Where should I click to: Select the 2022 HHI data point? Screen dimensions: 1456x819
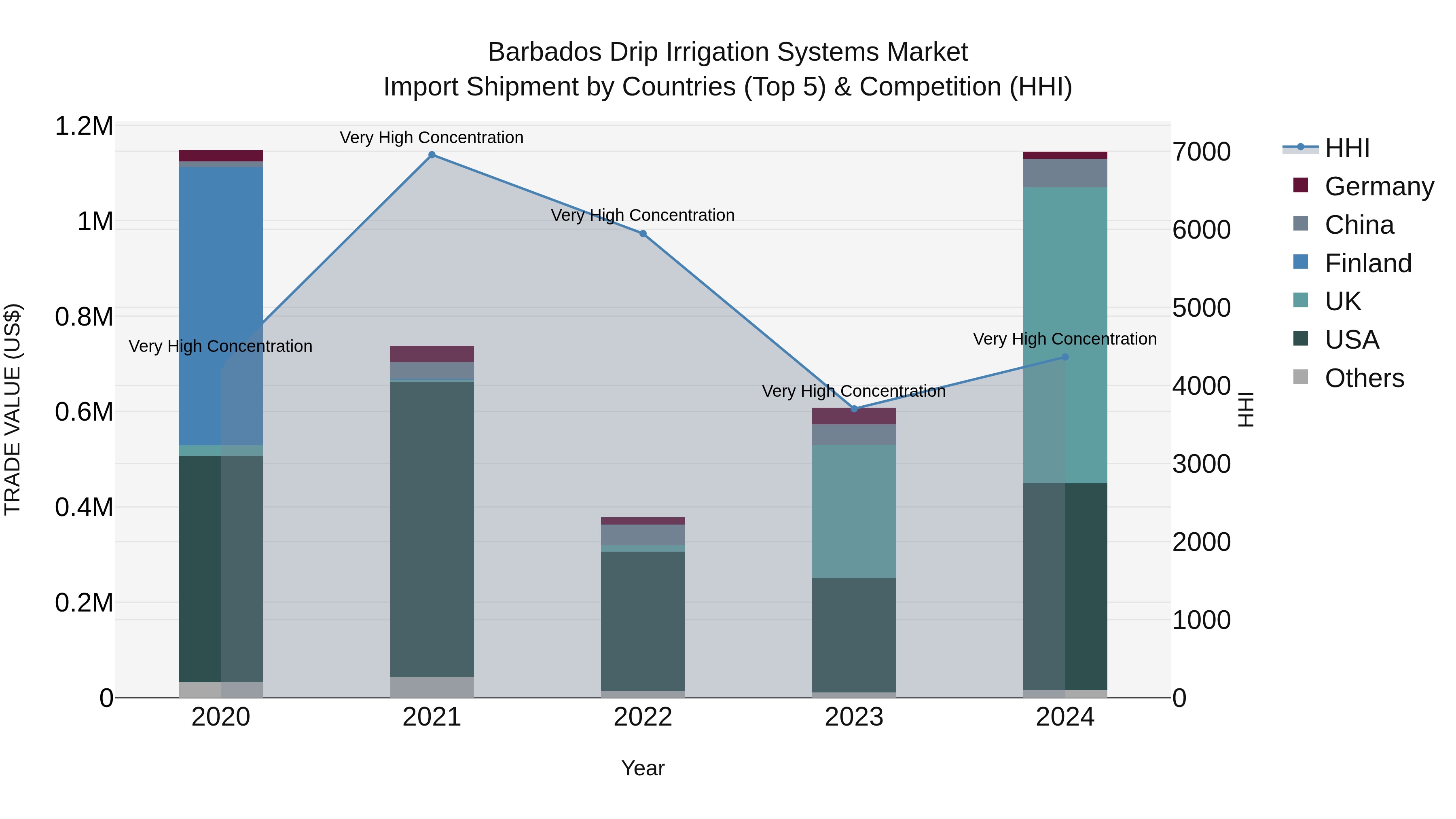[x=643, y=233]
